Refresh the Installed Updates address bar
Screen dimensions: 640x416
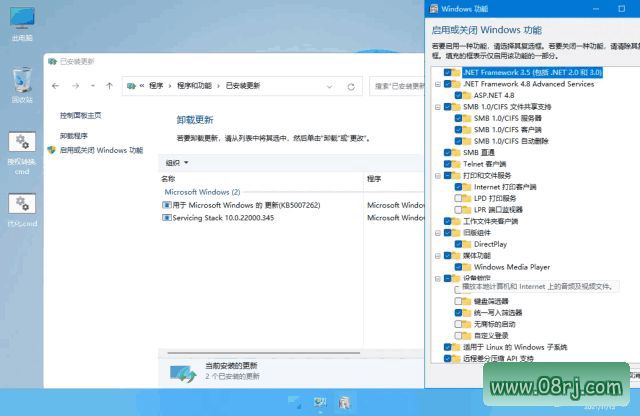pos(351,87)
